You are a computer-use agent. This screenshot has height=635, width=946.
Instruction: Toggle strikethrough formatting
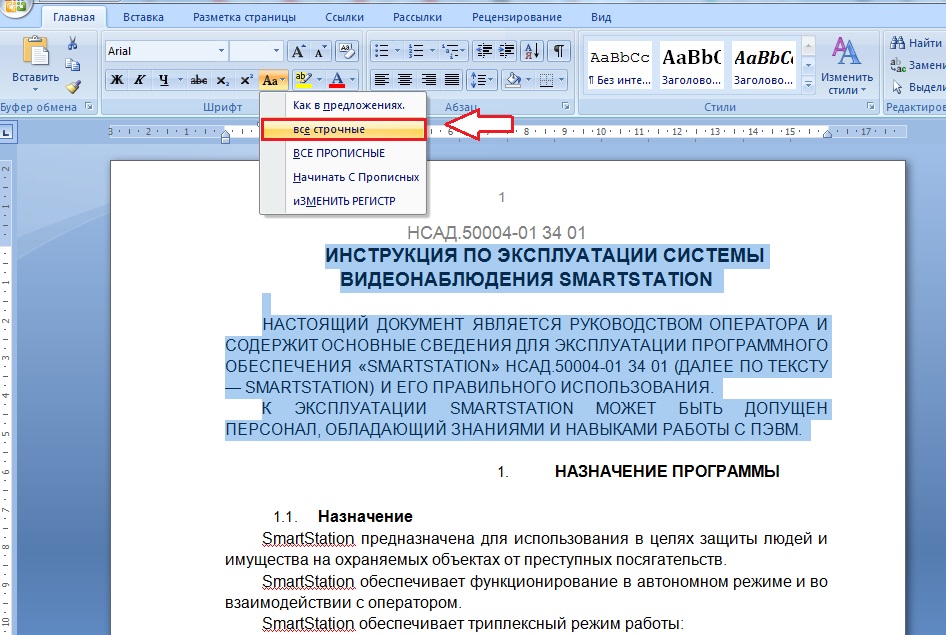click(198, 80)
